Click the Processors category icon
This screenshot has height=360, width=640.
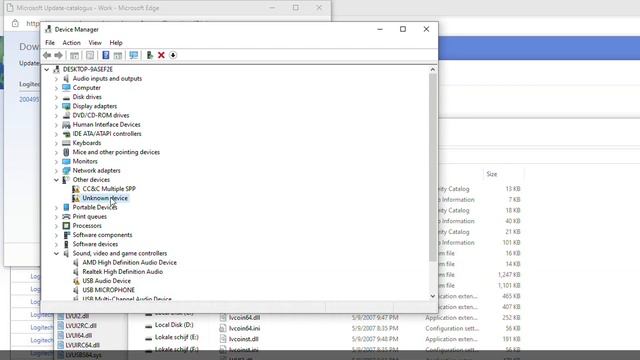tap(66, 226)
